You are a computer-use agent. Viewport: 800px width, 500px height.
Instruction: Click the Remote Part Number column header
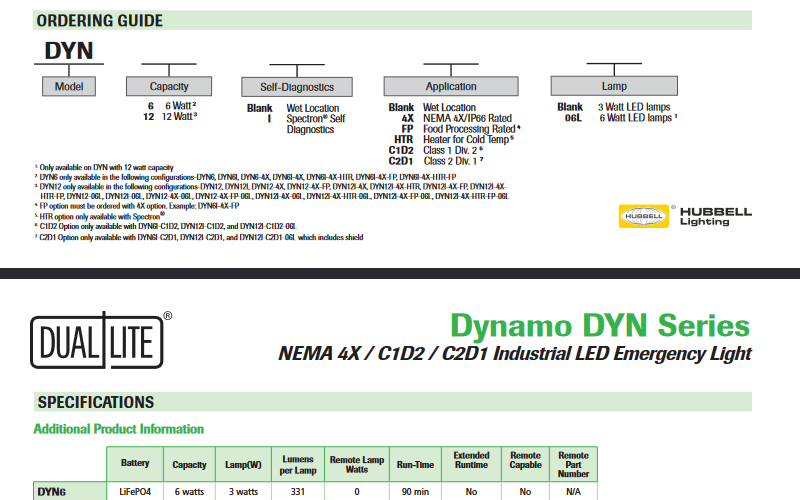click(x=573, y=464)
